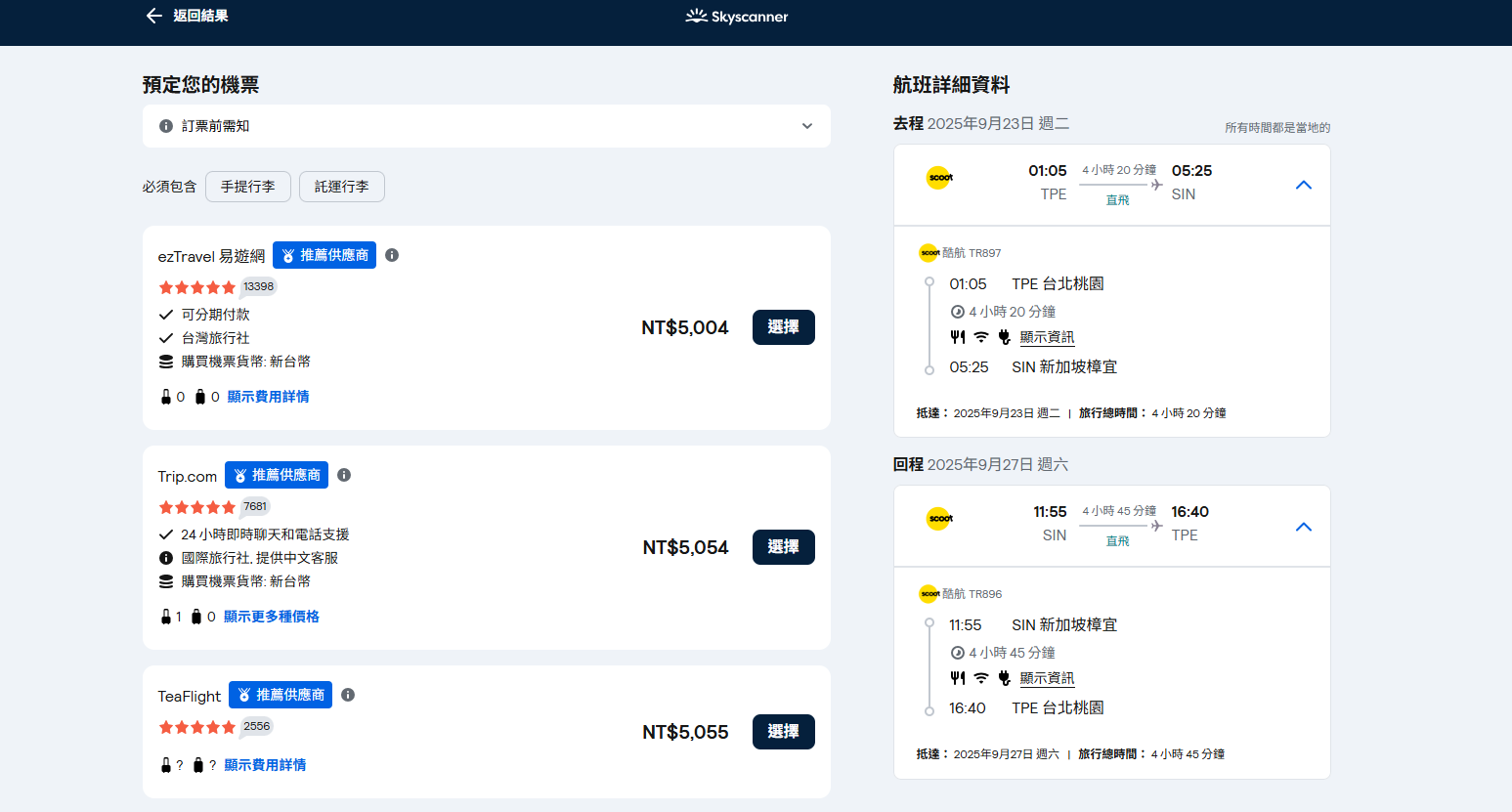This screenshot has height=812, width=1512.
Task: Open ezTravel review count 13398
Action: [x=259, y=286]
